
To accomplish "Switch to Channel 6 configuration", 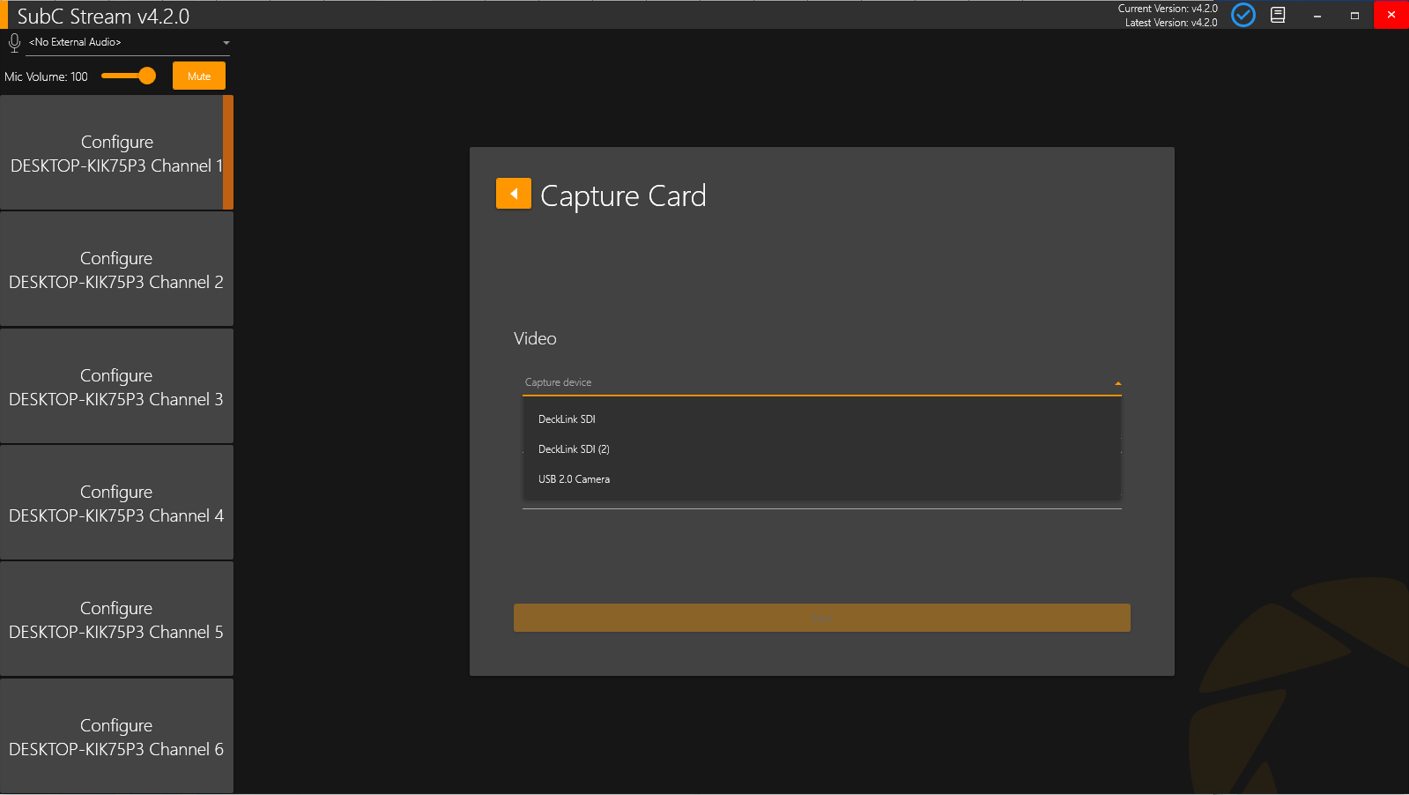I will tap(116, 736).
